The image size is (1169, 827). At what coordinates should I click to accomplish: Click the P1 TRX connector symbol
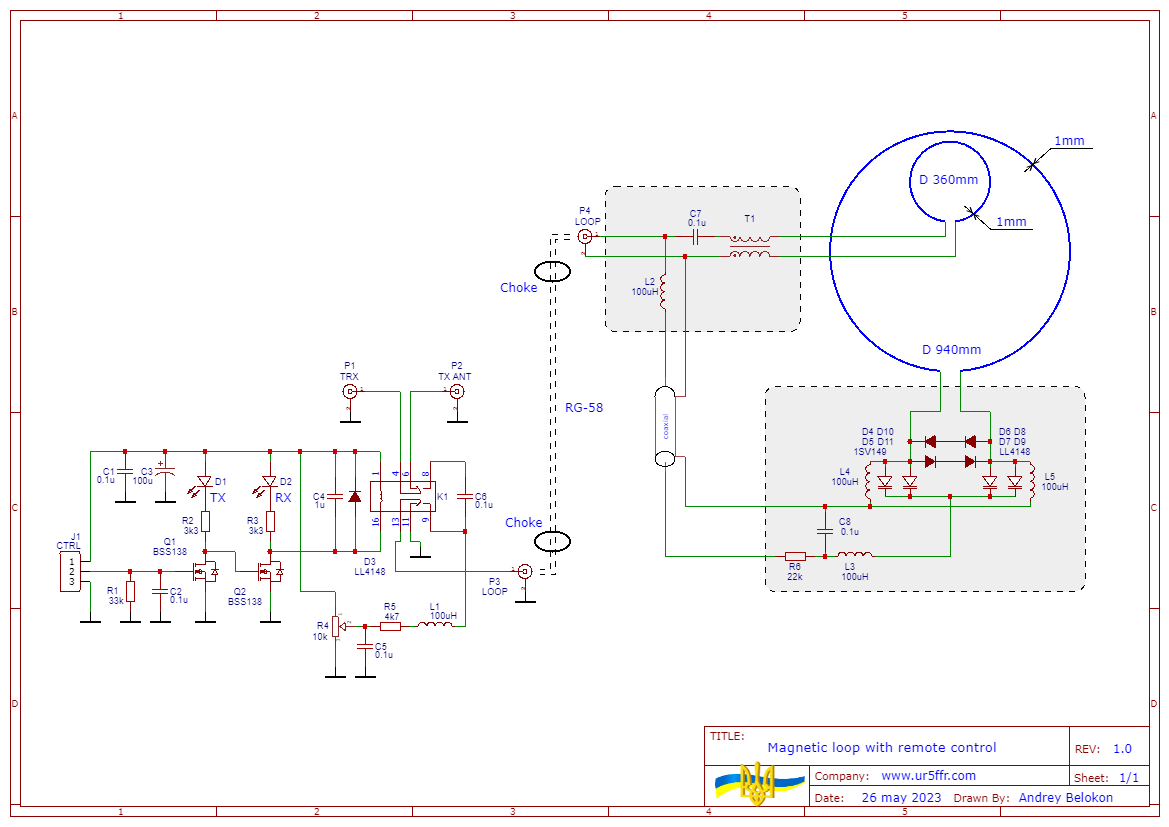(350, 391)
